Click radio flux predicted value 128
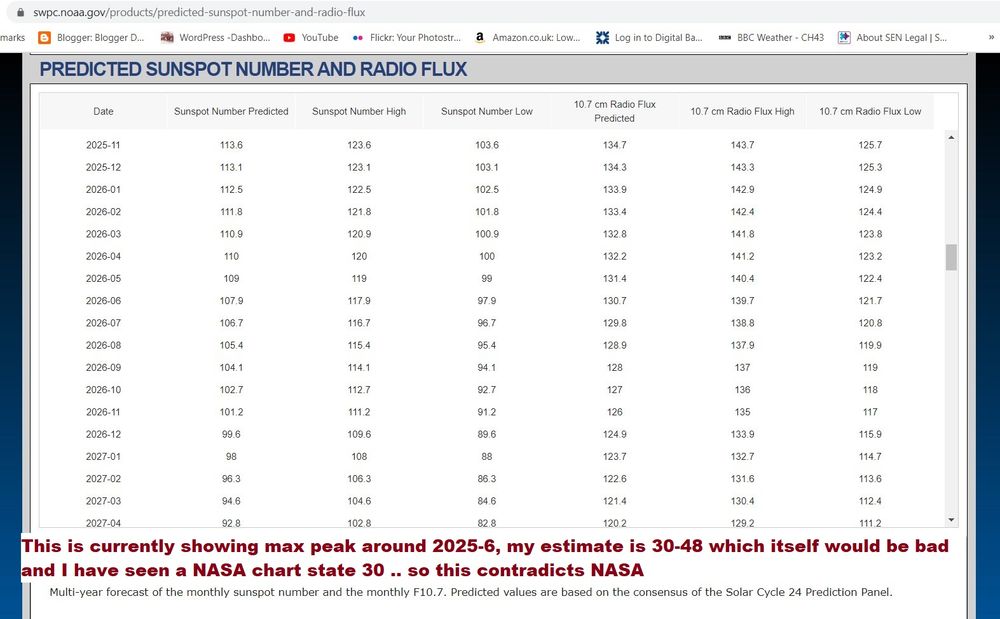 point(615,368)
